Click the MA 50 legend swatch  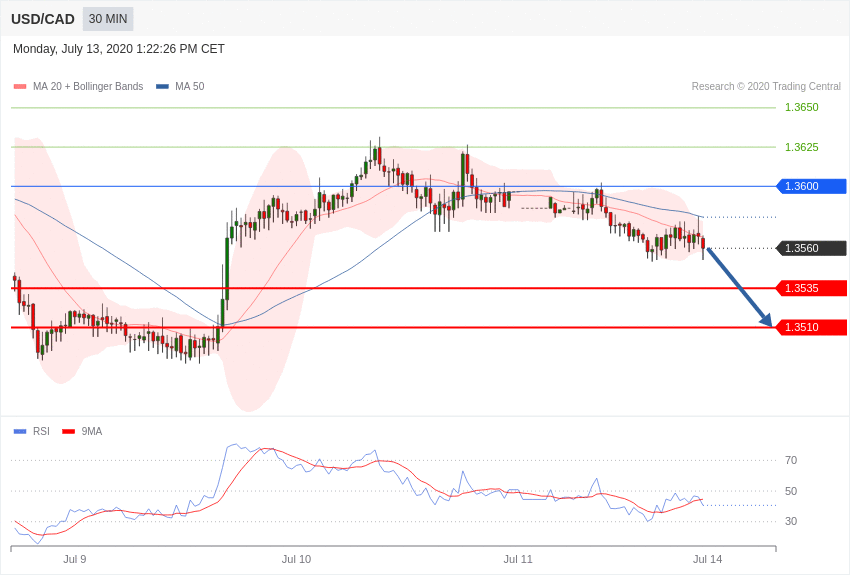tap(162, 87)
